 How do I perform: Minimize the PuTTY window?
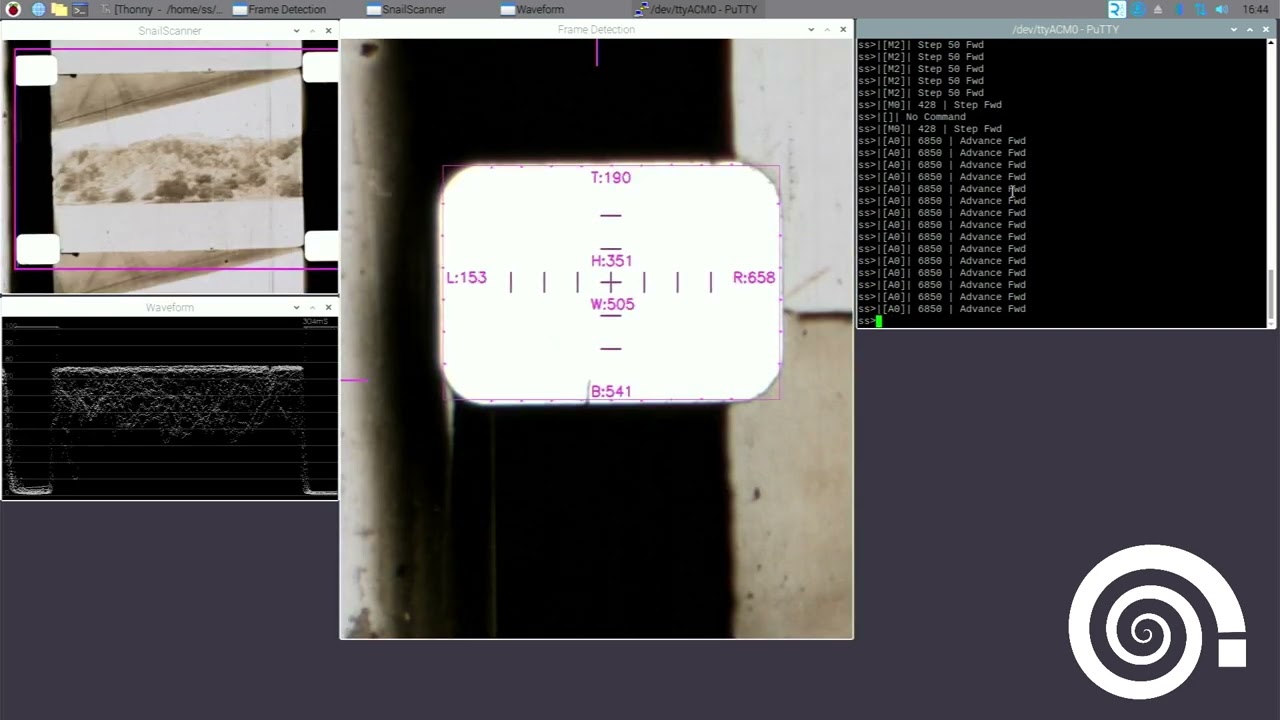[1234, 29]
